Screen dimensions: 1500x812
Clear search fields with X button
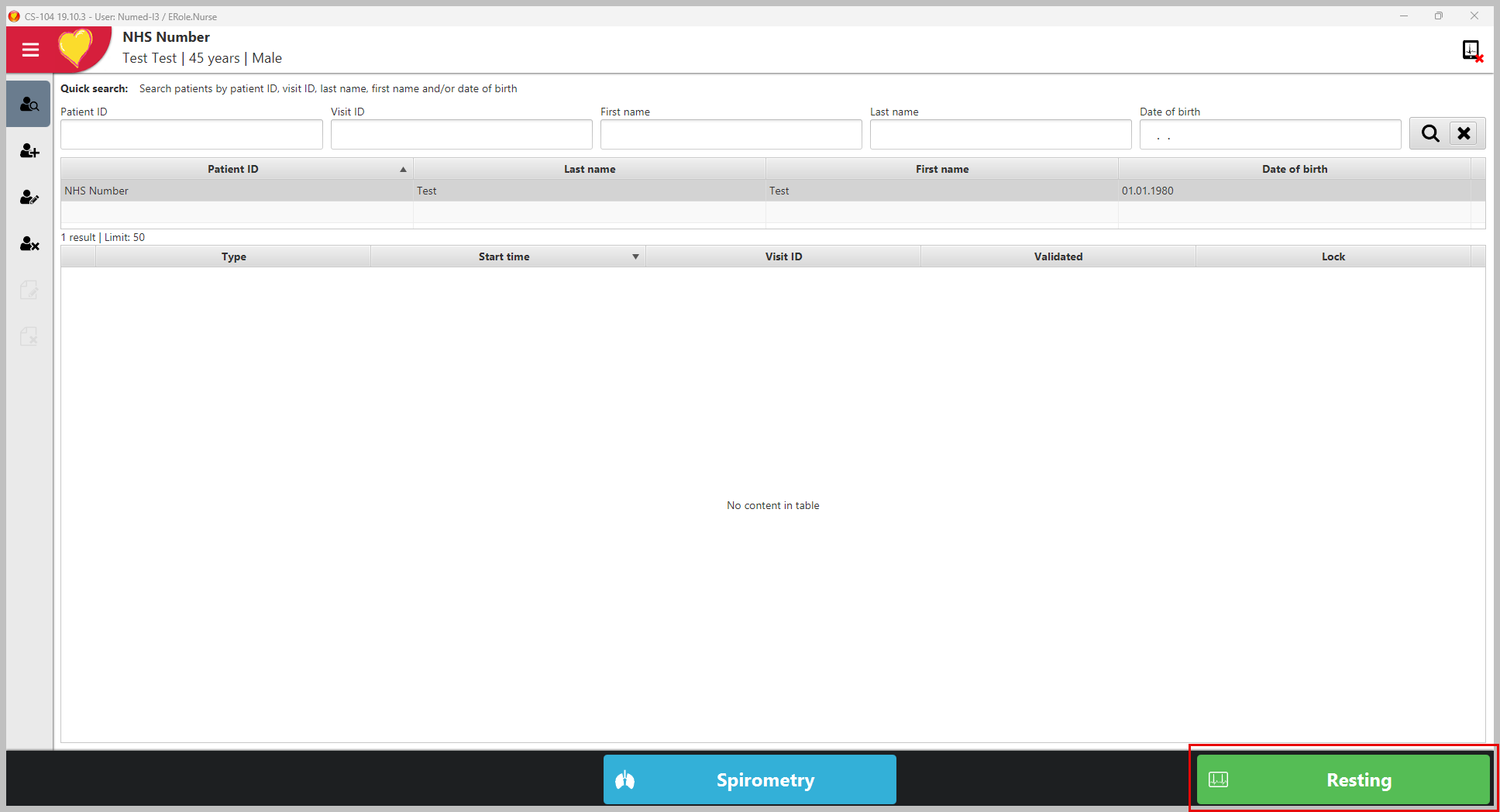(1464, 134)
